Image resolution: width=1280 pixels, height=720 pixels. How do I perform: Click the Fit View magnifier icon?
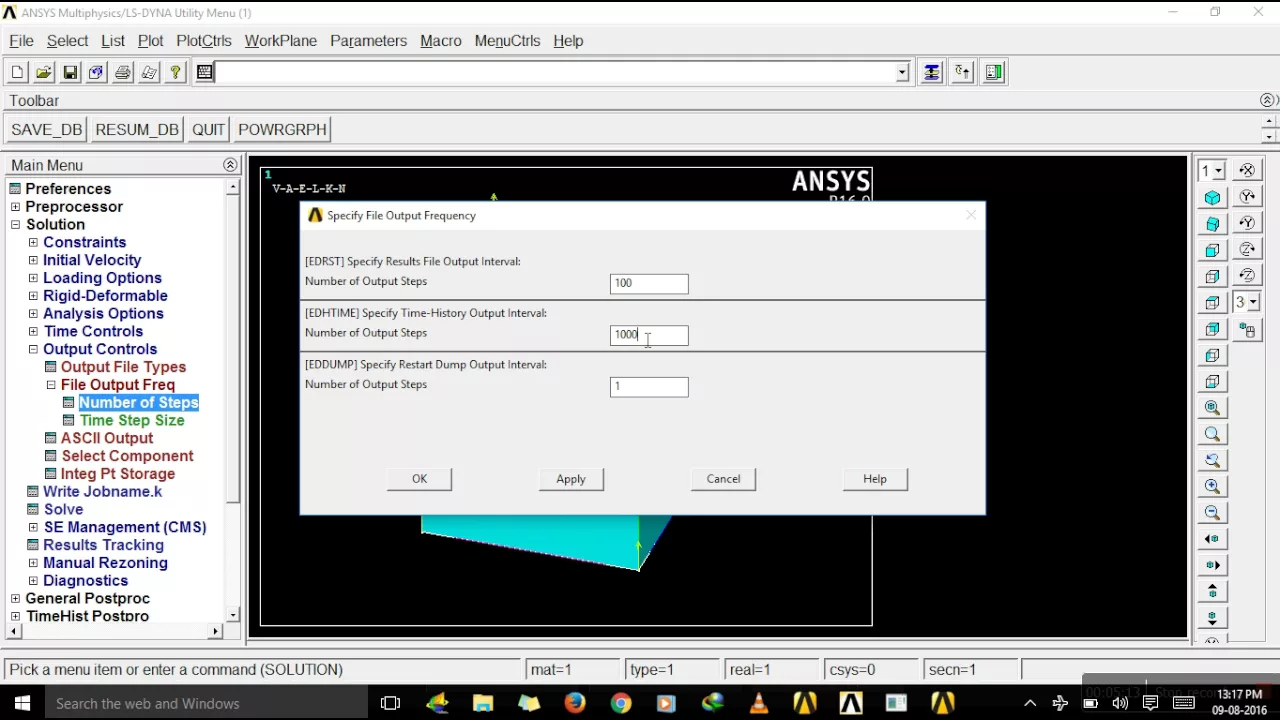tap(1213, 408)
